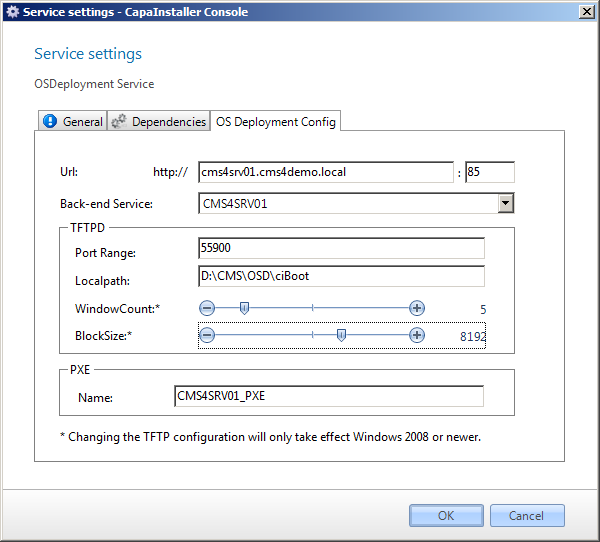
Task: Click the Back-end Service label
Action: [106, 204]
